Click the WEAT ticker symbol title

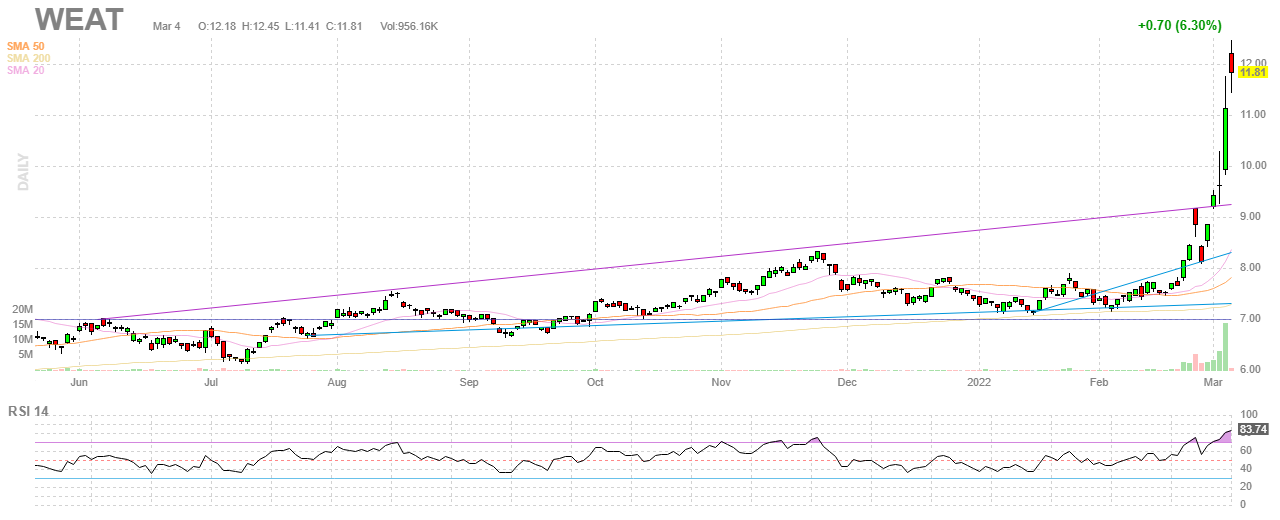(x=81, y=20)
